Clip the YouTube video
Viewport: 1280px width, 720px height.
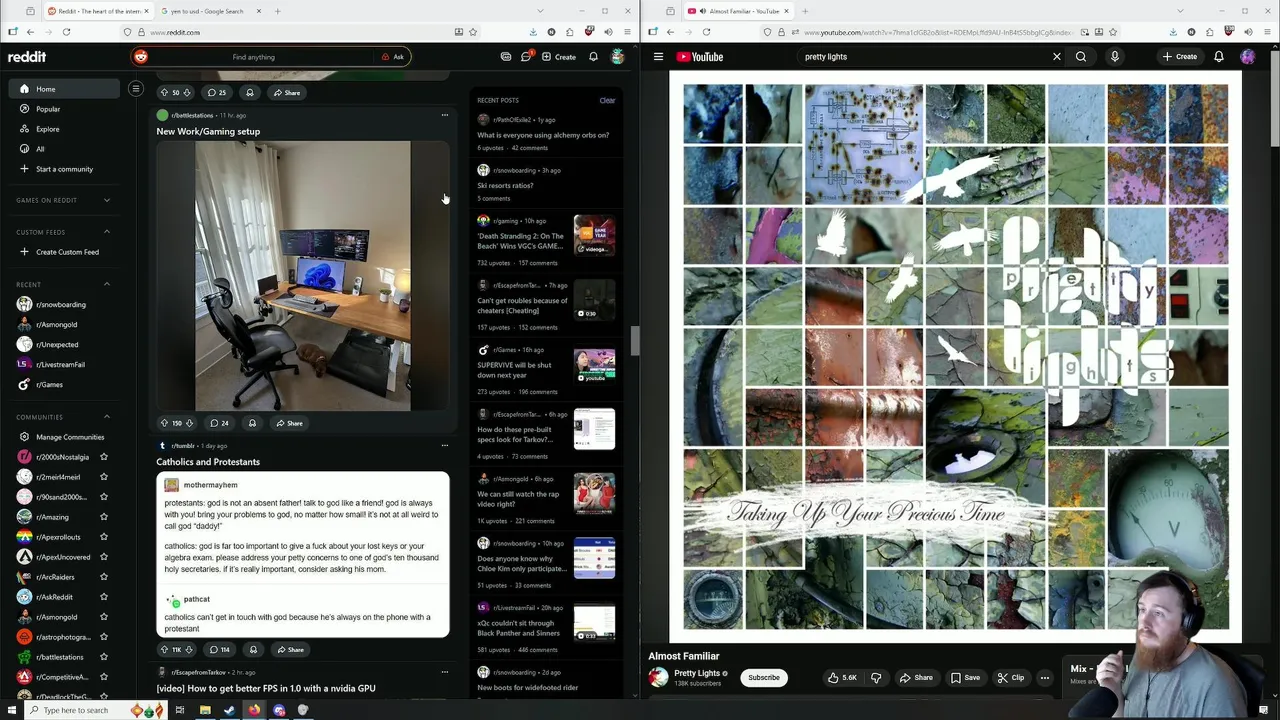pyautogui.click(x=1011, y=678)
